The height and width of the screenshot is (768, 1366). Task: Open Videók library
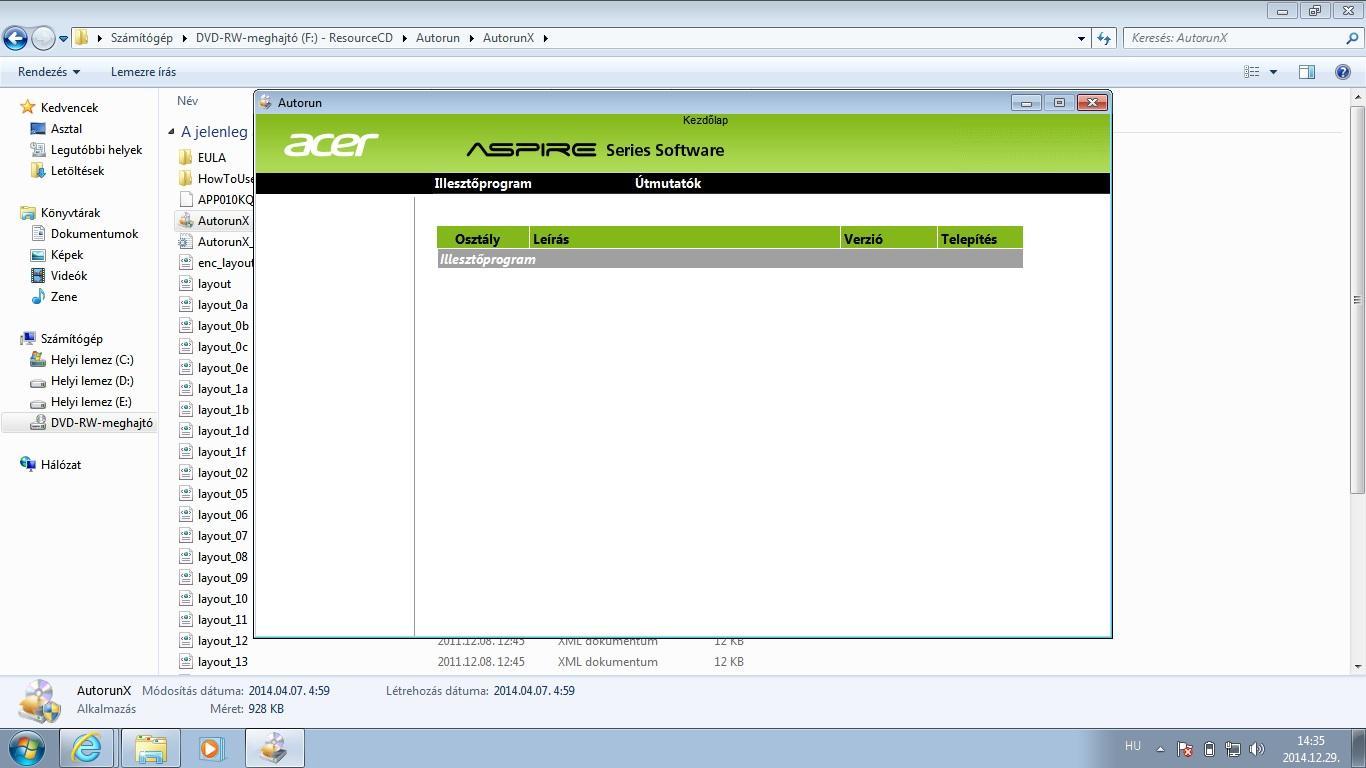coord(69,275)
